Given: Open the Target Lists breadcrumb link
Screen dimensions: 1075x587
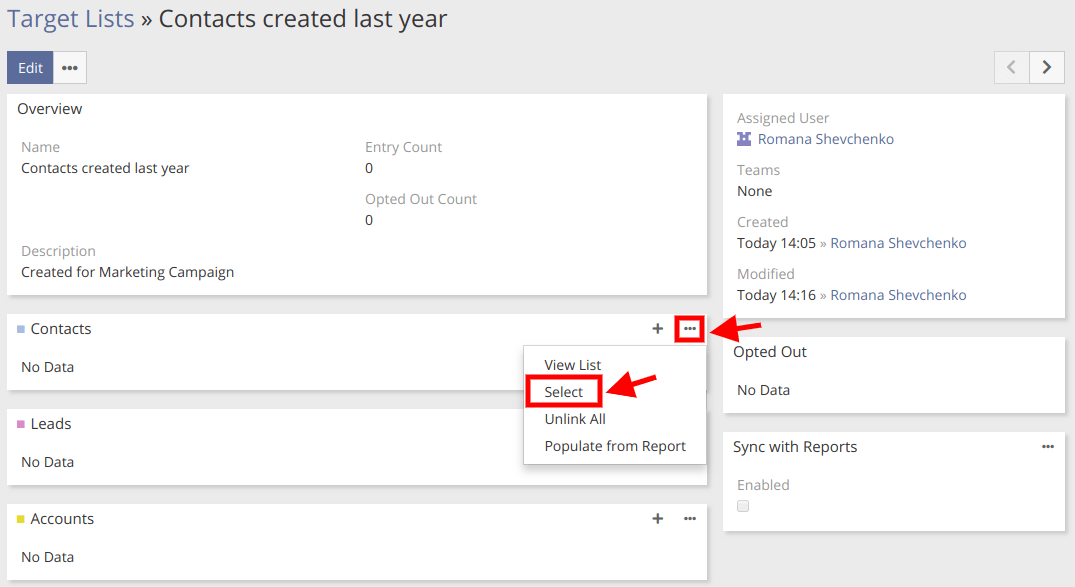Looking at the screenshot, I should point(70,18).
